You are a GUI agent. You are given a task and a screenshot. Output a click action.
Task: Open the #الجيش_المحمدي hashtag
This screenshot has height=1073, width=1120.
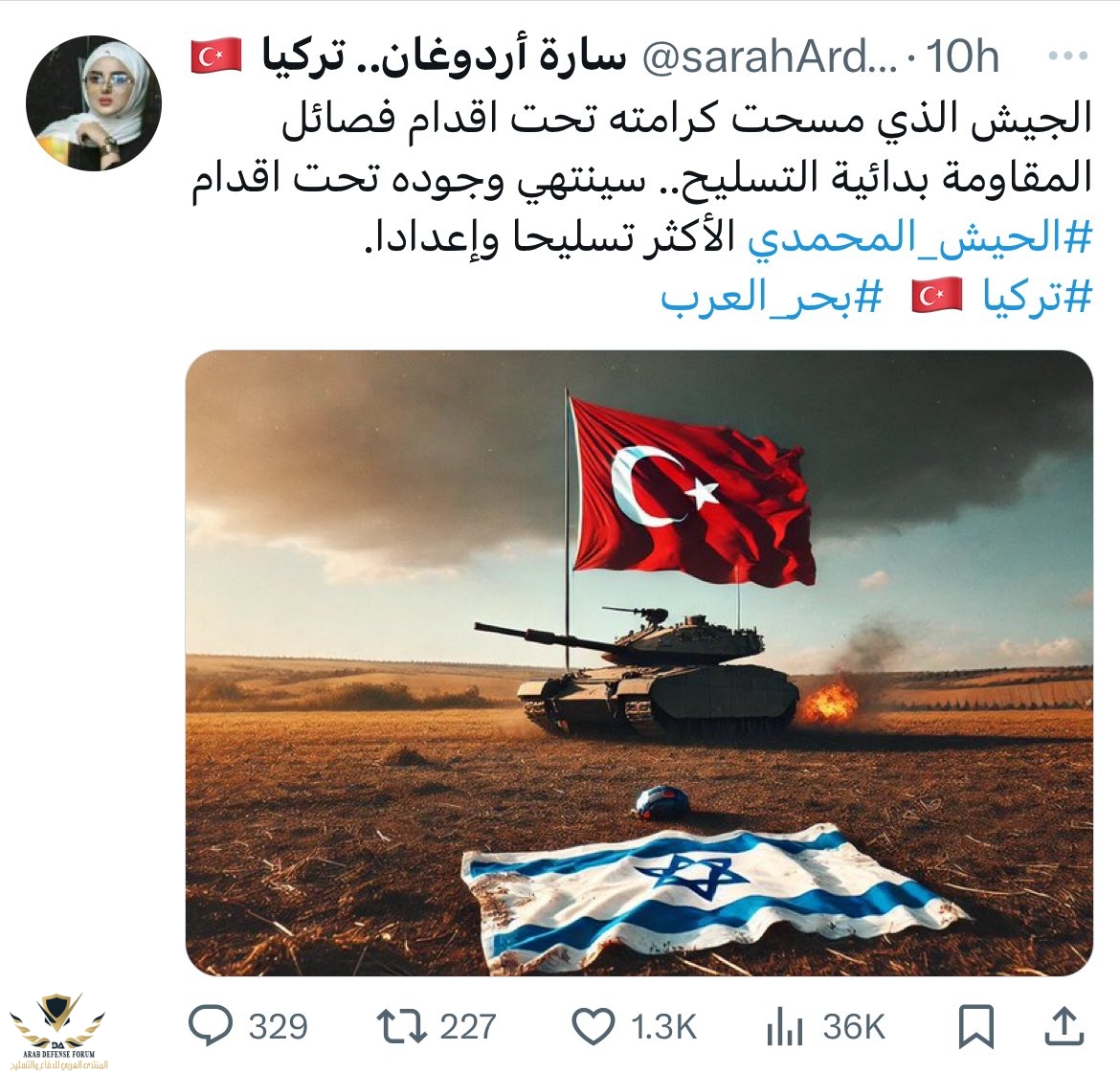coord(920,238)
